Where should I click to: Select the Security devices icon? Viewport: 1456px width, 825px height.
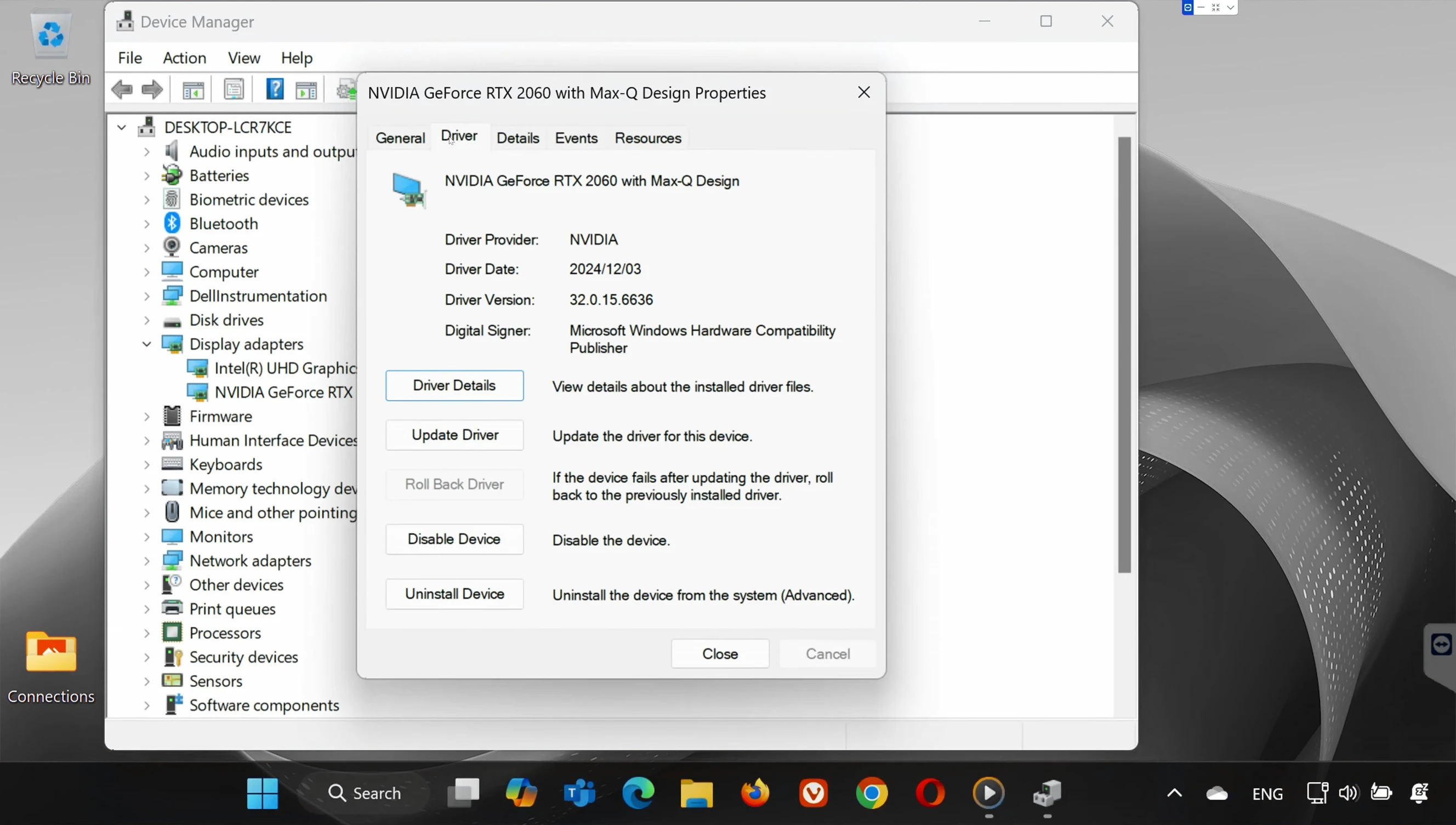(x=172, y=657)
